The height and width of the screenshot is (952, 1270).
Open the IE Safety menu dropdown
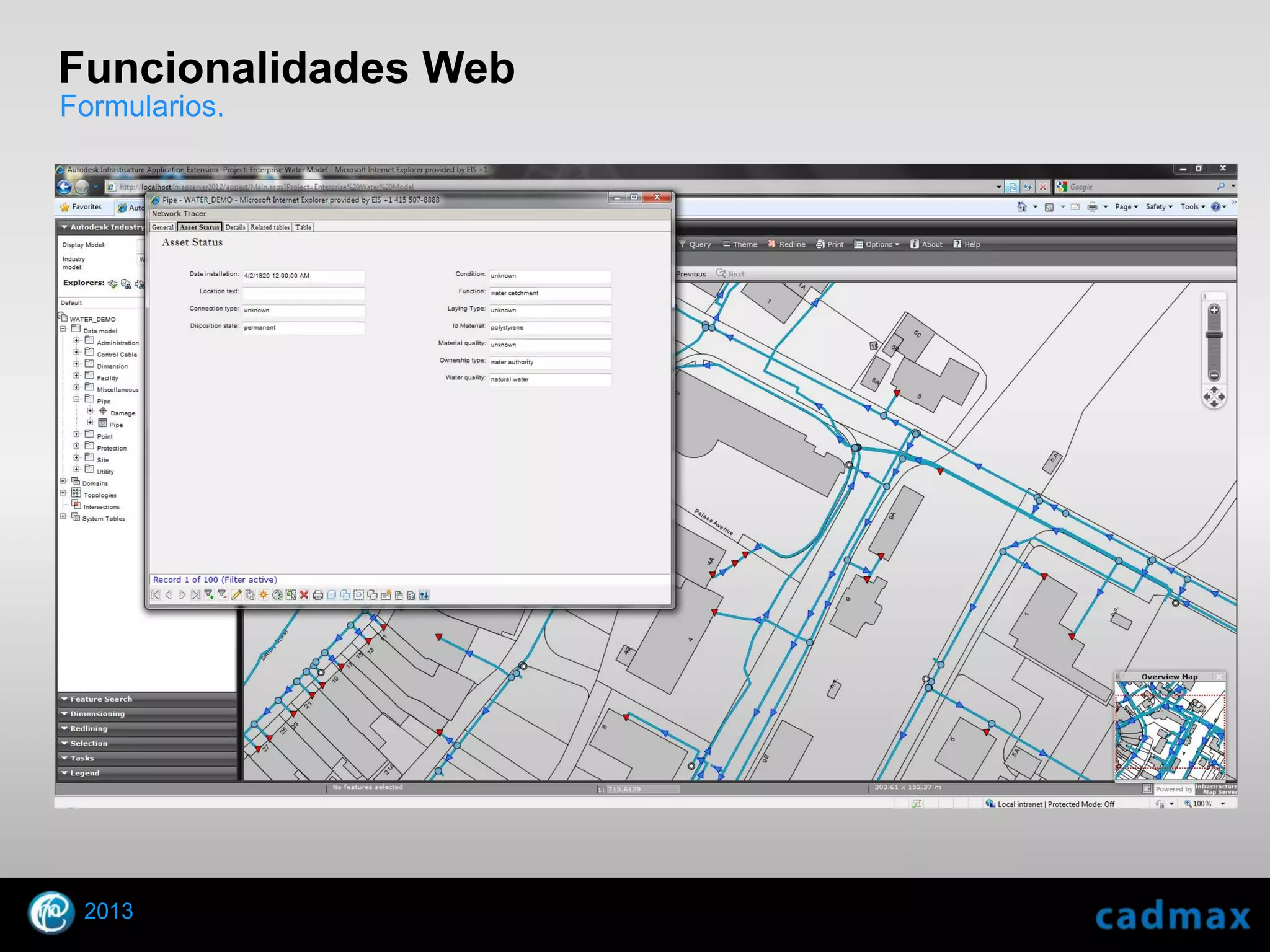click(x=1159, y=207)
